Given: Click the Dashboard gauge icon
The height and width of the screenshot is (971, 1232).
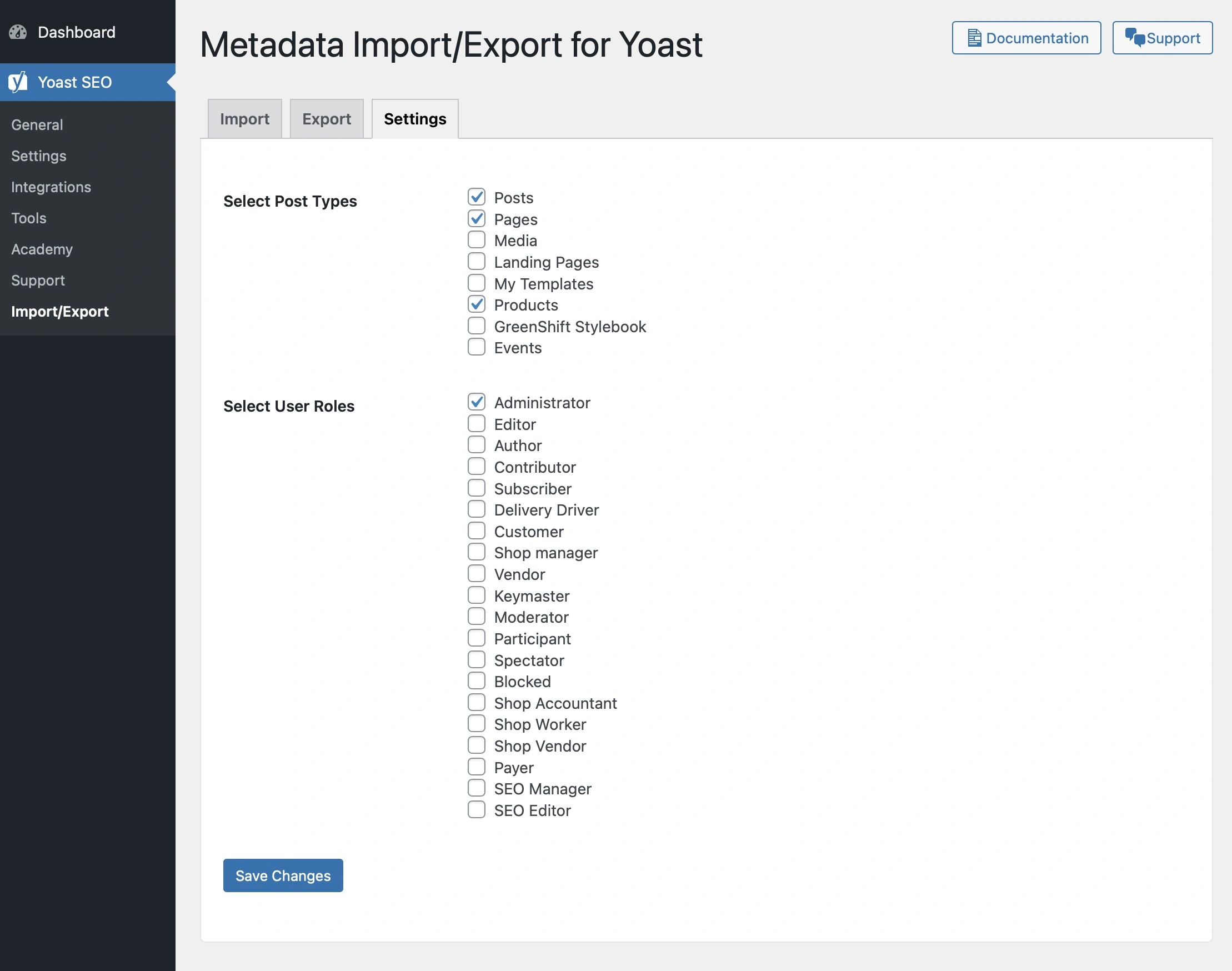Looking at the screenshot, I should coord(18,32).
